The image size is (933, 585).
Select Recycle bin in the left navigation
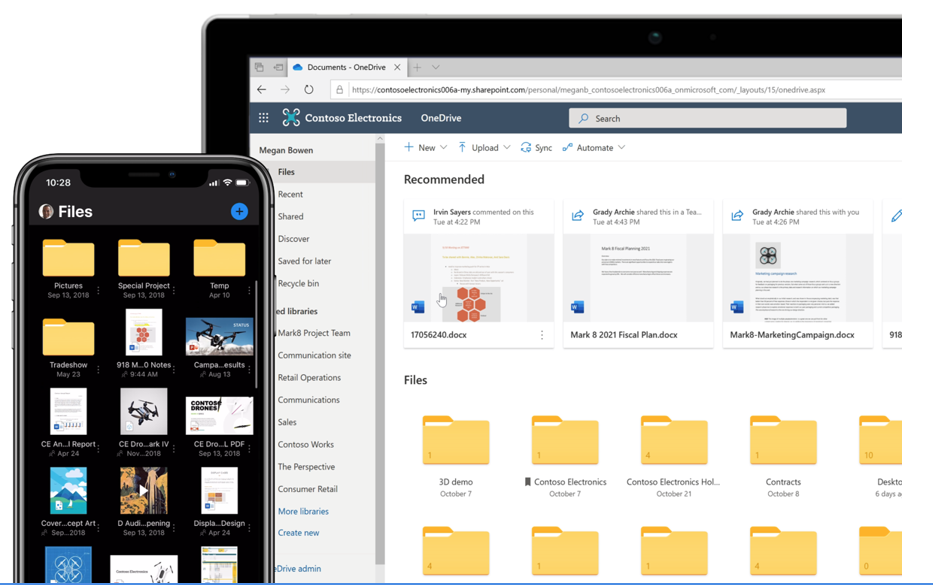(x=298, y=283)
